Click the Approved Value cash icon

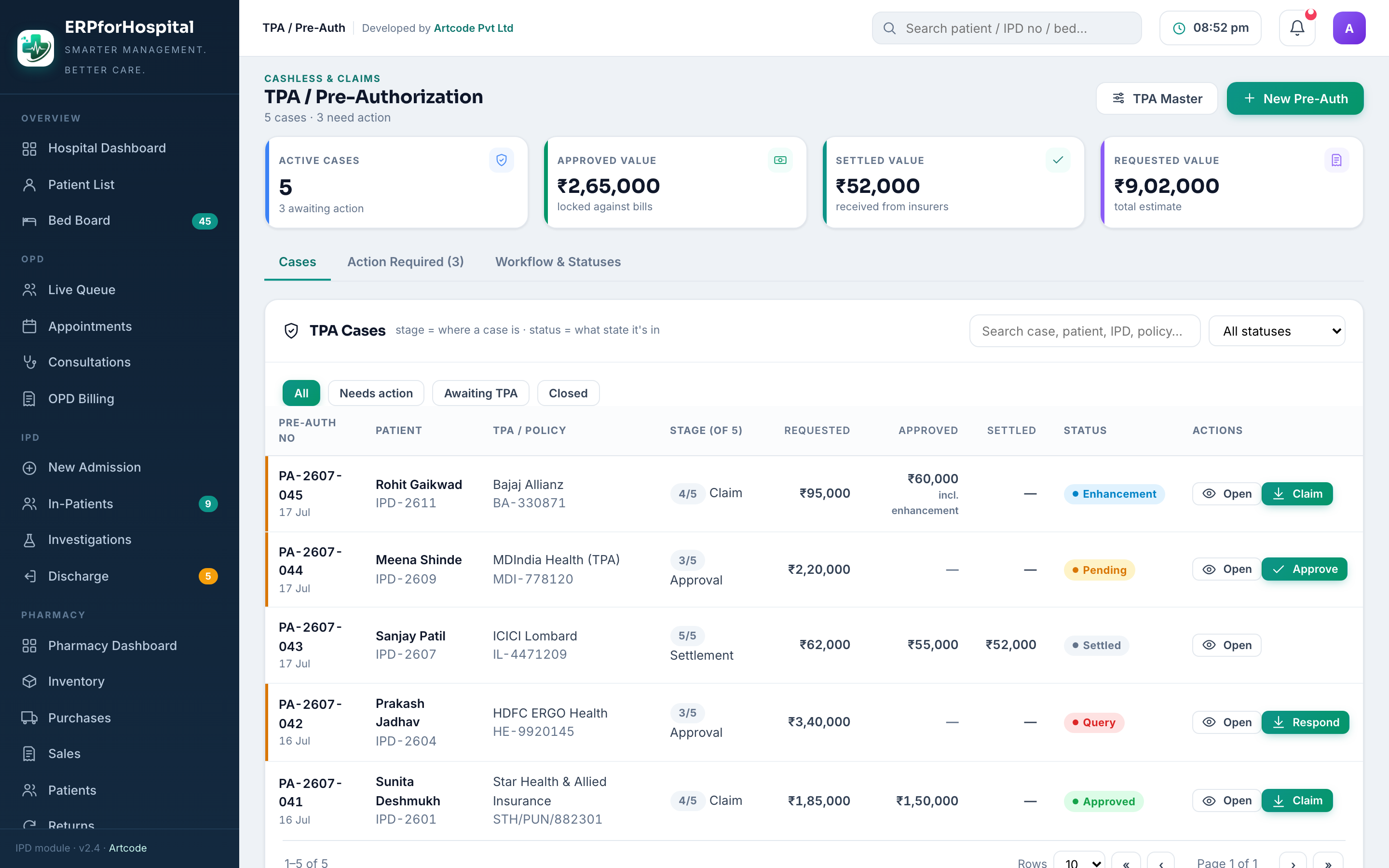coord(780,160)
